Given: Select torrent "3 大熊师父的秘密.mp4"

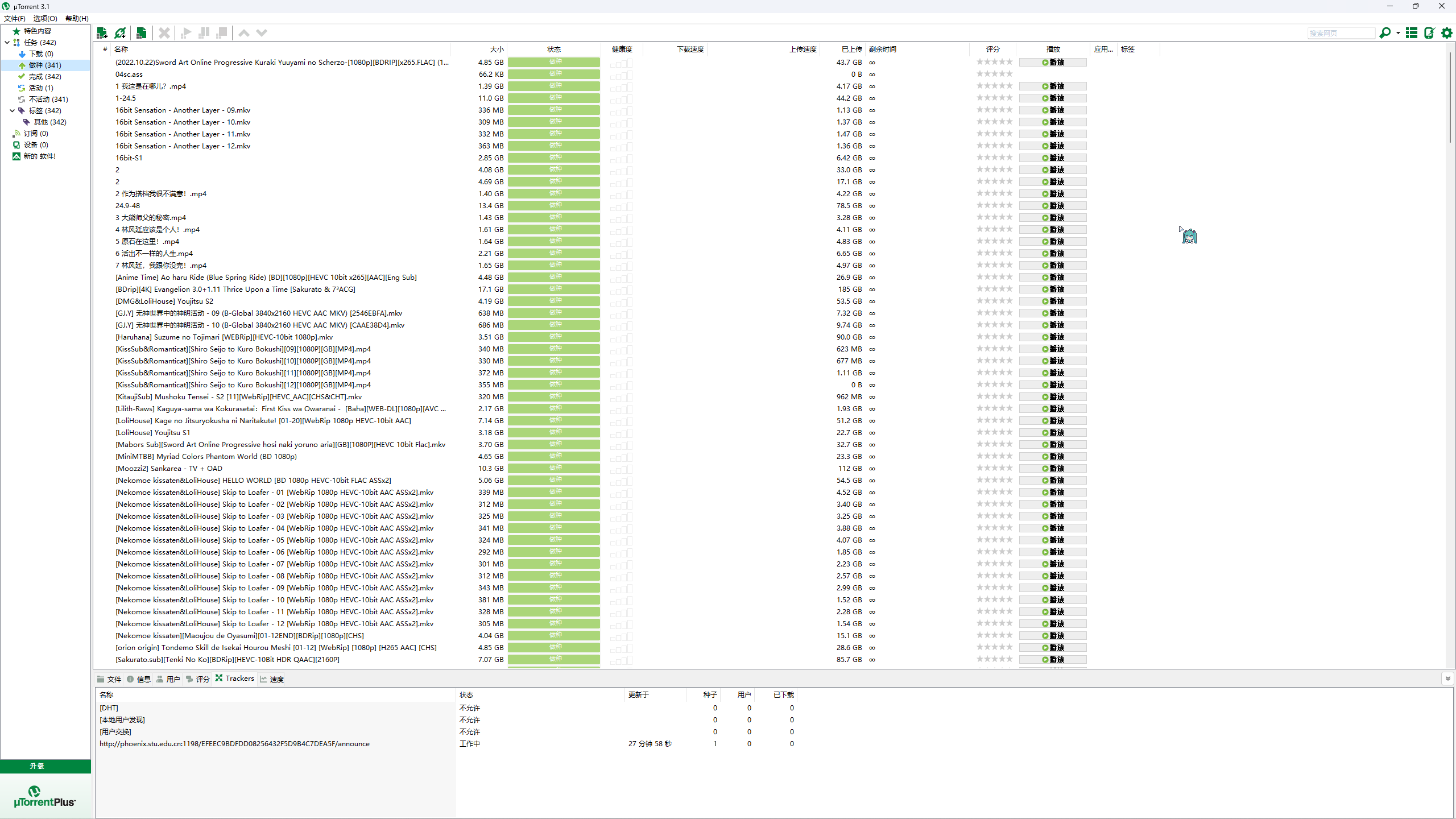Looking at the screenshot, I should pyautogui.click(x=151, y=218).
